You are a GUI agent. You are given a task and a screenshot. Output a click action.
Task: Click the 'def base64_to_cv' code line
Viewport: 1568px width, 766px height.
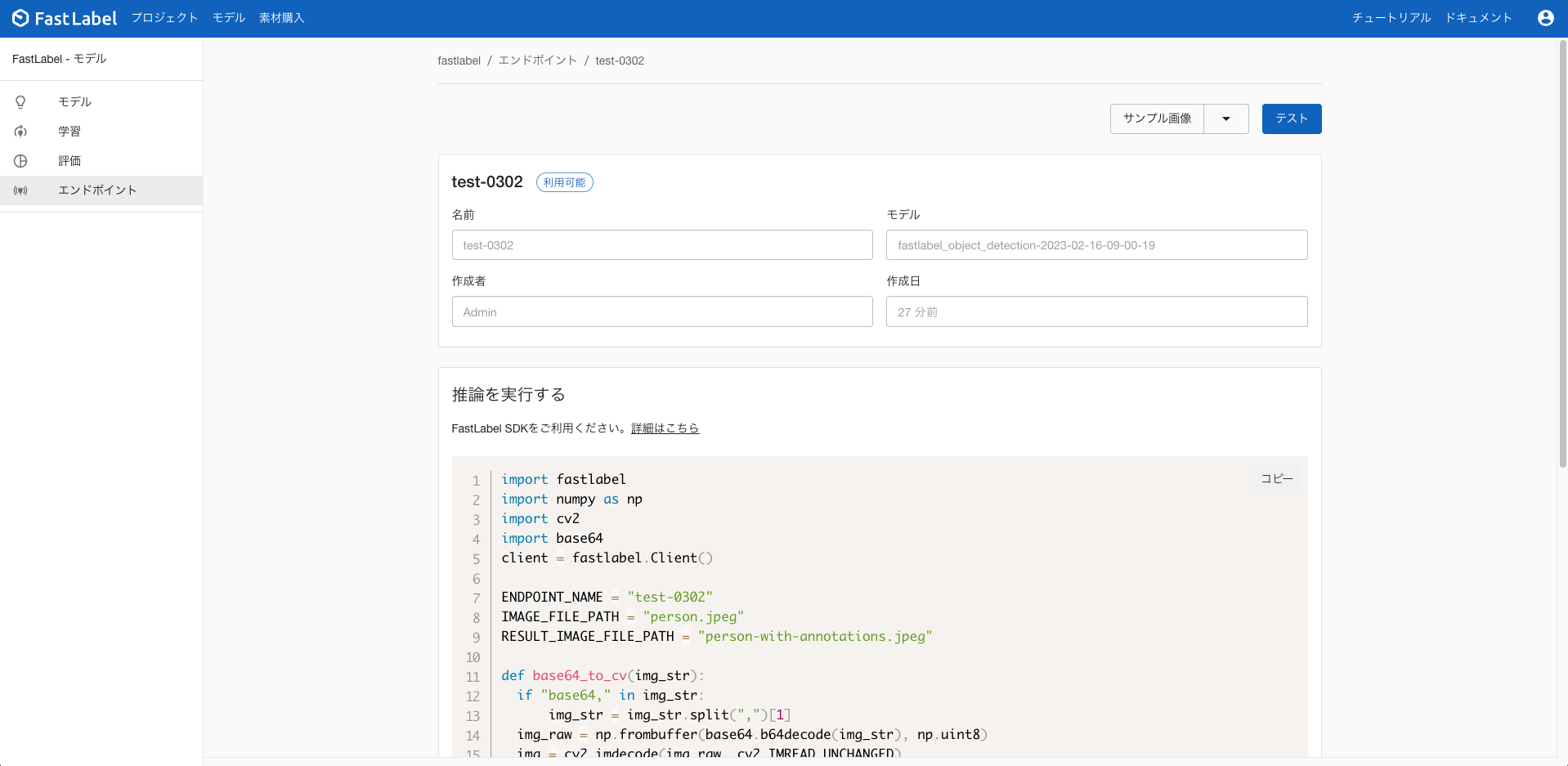603,675
